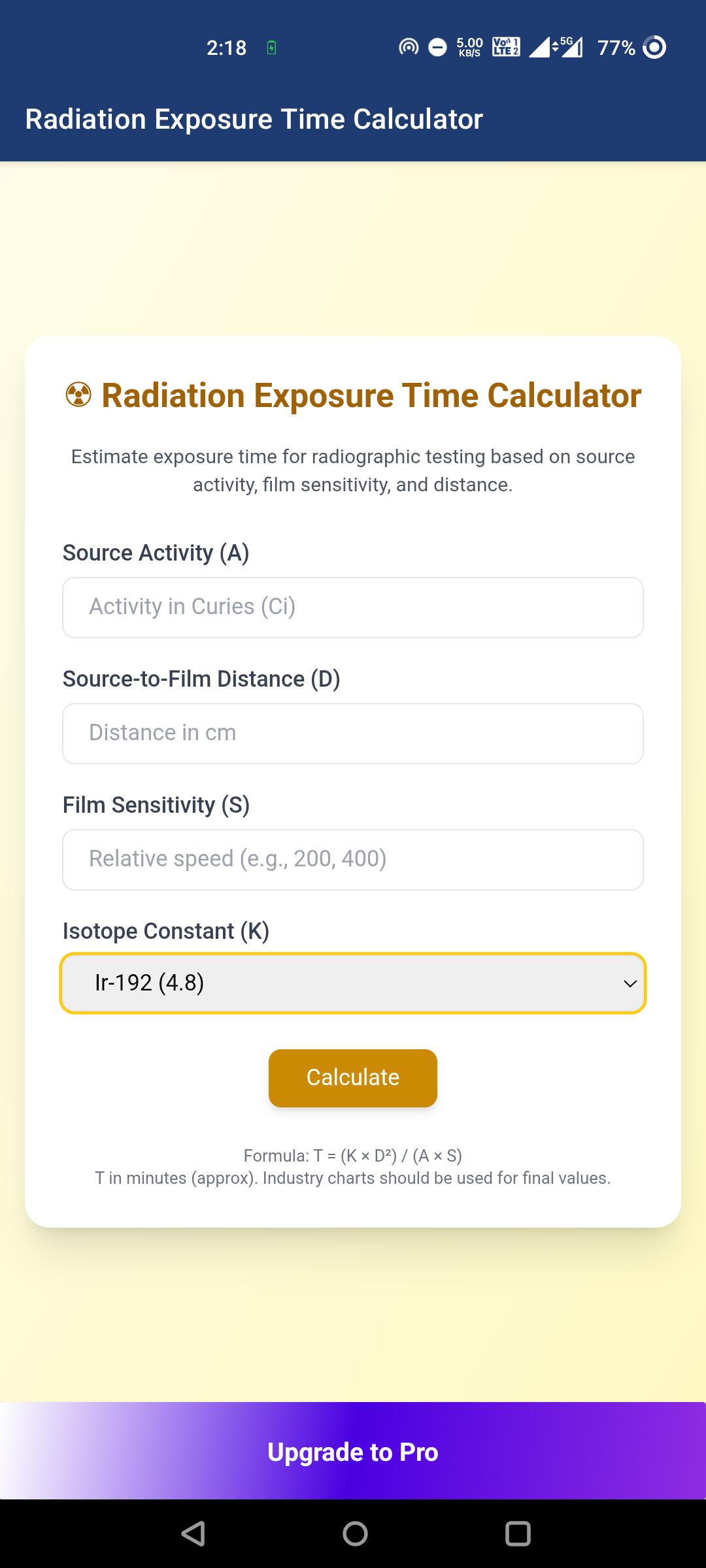Tap the network speed KB/S indicator
Screen dimensions: 706x1568
click(x=469, y=48)
